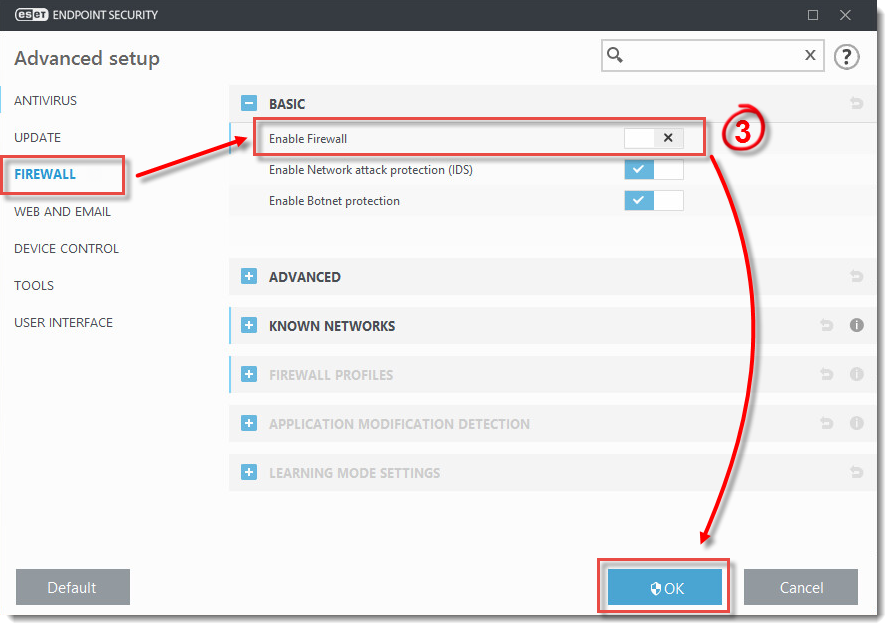Screen dimensions: 886x624
Task: Click the search magnifier icon
Action: 615,55
